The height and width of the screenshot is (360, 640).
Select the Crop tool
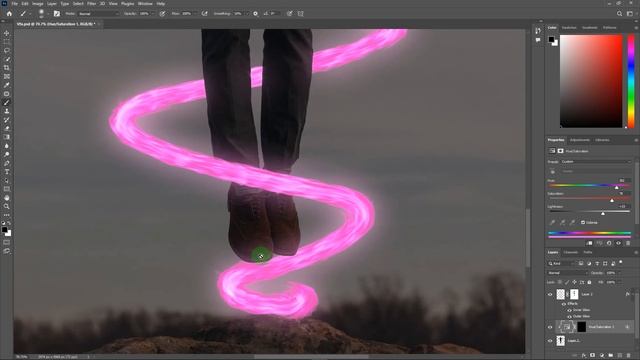pos(7,68)
